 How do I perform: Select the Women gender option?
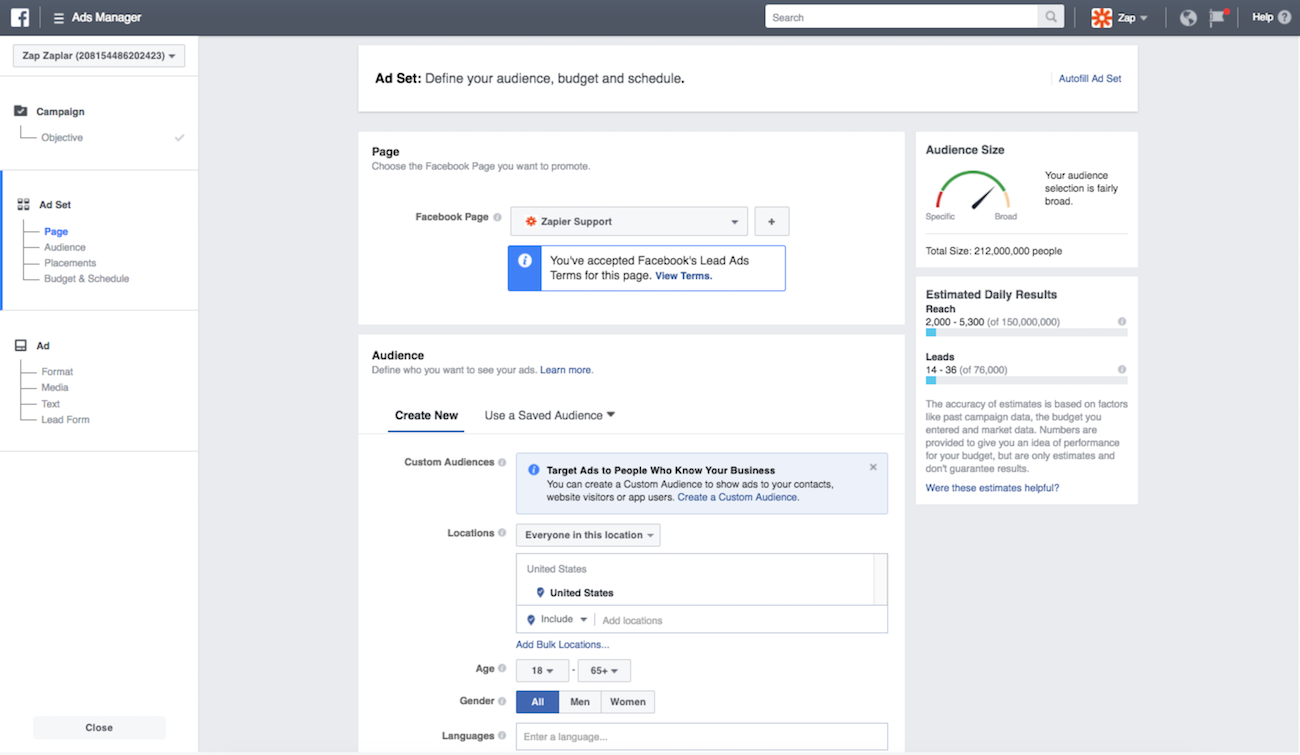coord(627,702)
